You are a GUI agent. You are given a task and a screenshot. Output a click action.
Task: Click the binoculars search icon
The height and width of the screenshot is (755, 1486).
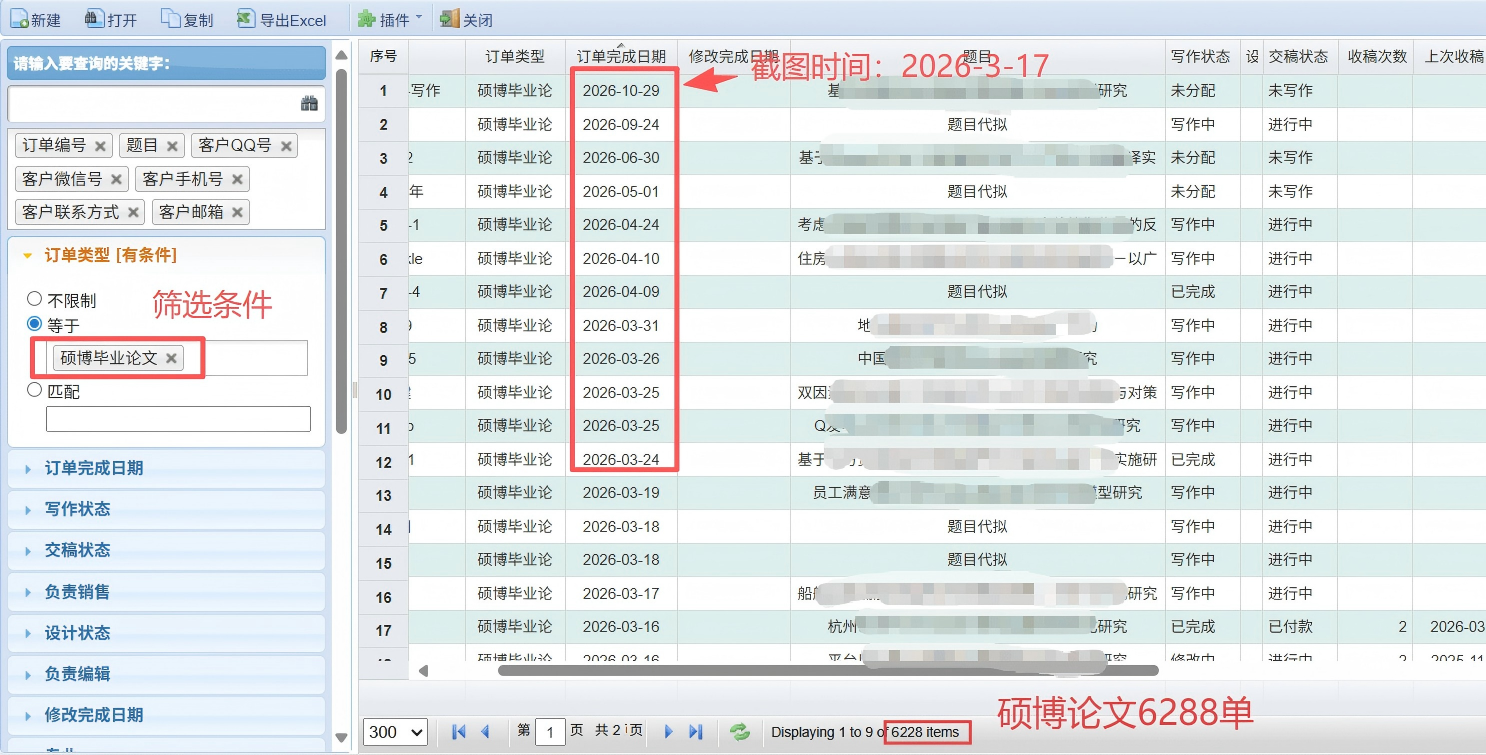(x=309, y=102)
